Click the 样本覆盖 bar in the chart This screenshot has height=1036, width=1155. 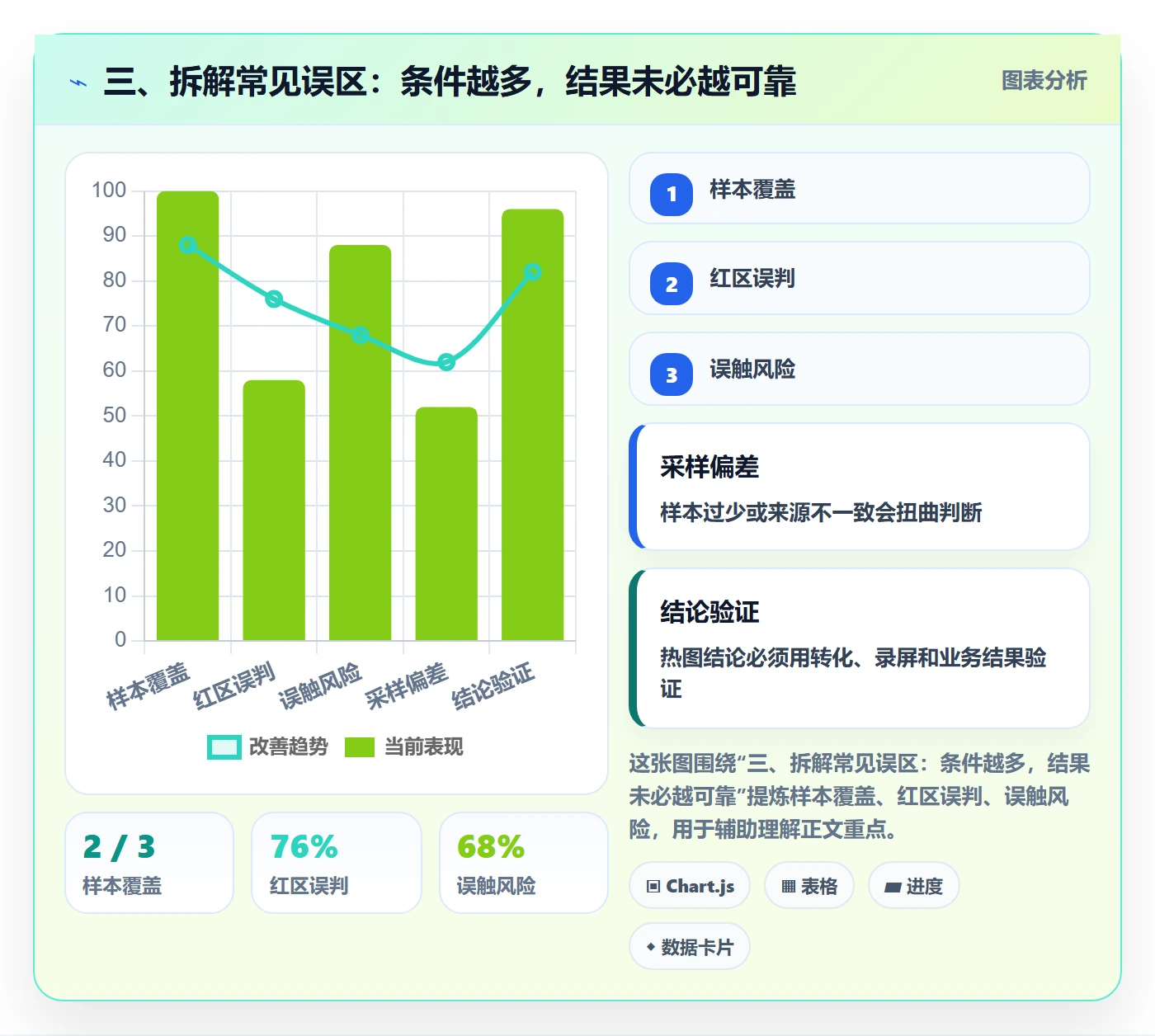pos(188,416)
